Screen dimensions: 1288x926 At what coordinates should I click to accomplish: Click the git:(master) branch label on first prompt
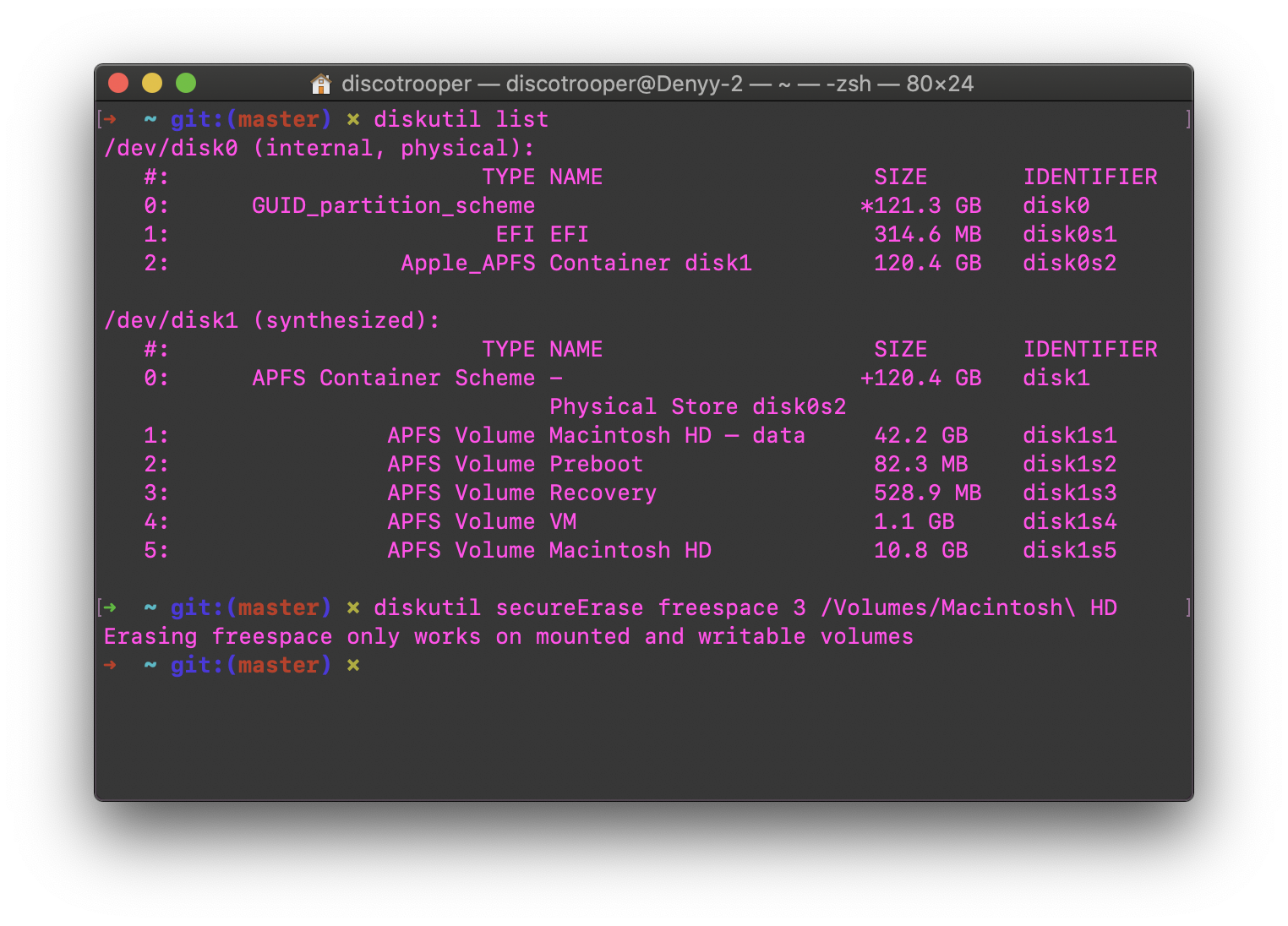click(x=250, y=119)
